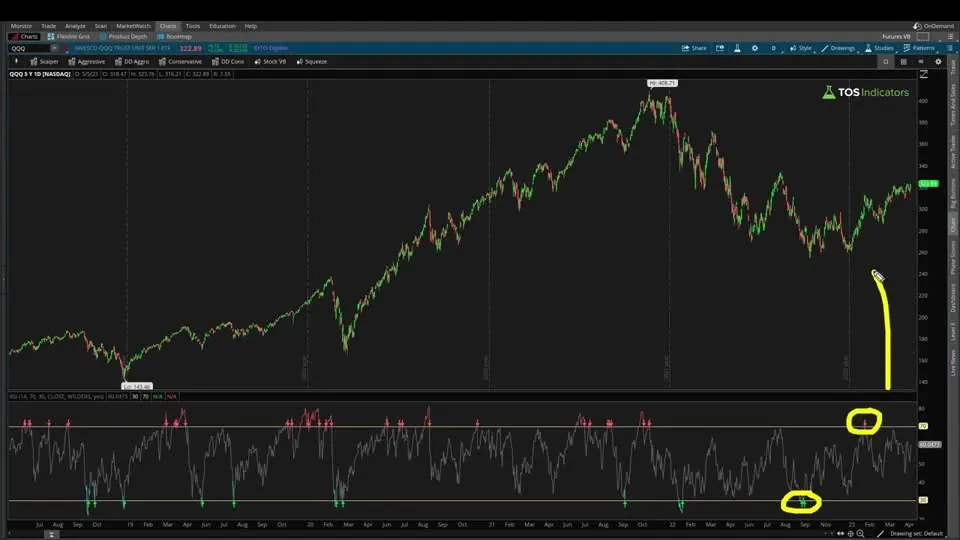Image resolution: width=960 pixels, height=540 pixels.
Task: Open the Drawing set: Default selector
Action: pyautogui.click(x=917, y=534)
